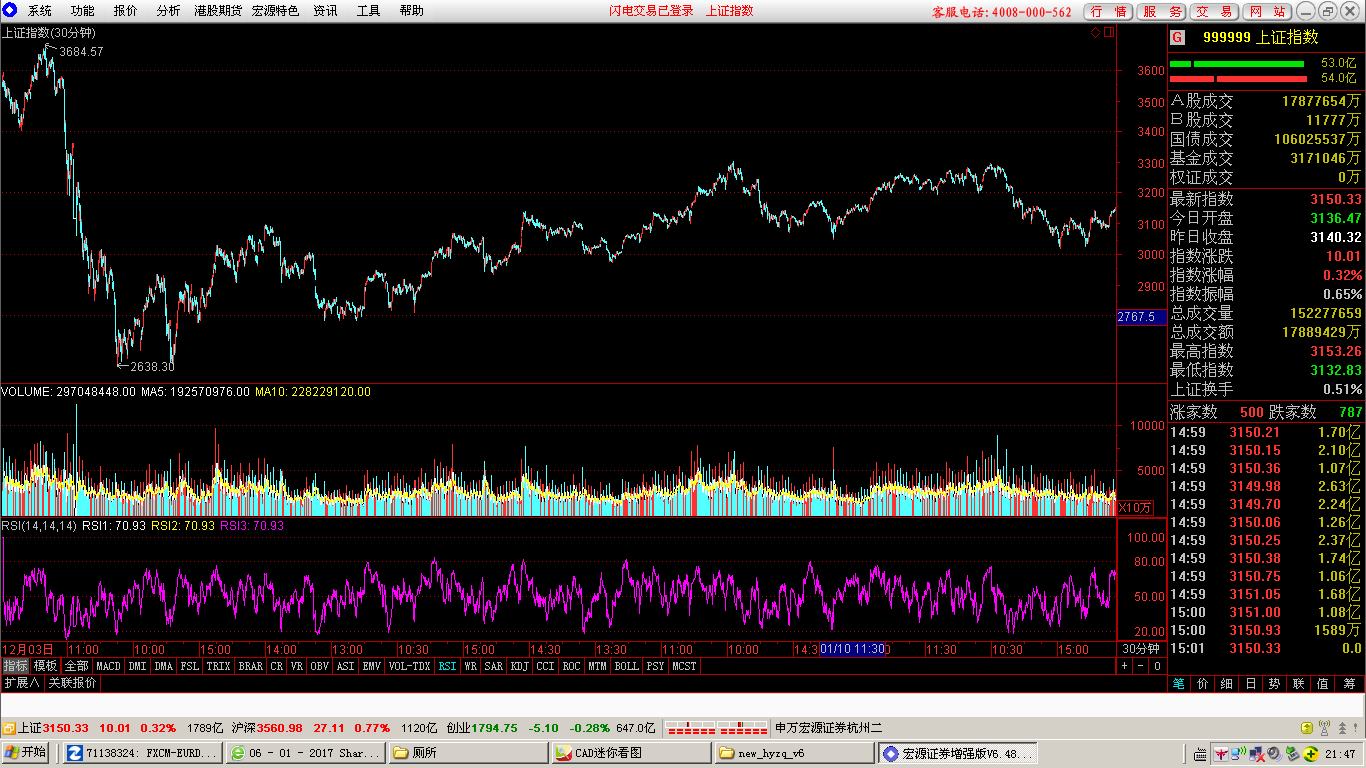The image size is (1366, 768).
Task: Switch to 价 price tab
Action: pos(1203,684)
